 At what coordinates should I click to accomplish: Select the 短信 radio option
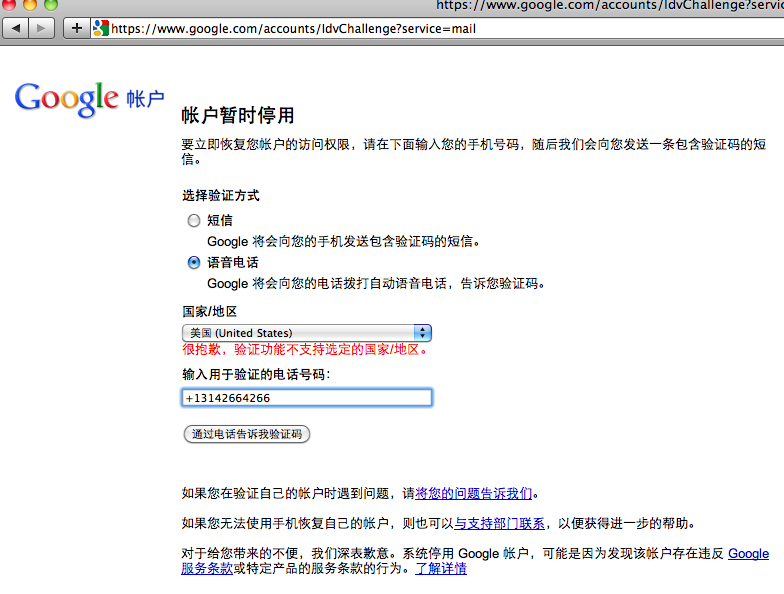pos(194,220)
